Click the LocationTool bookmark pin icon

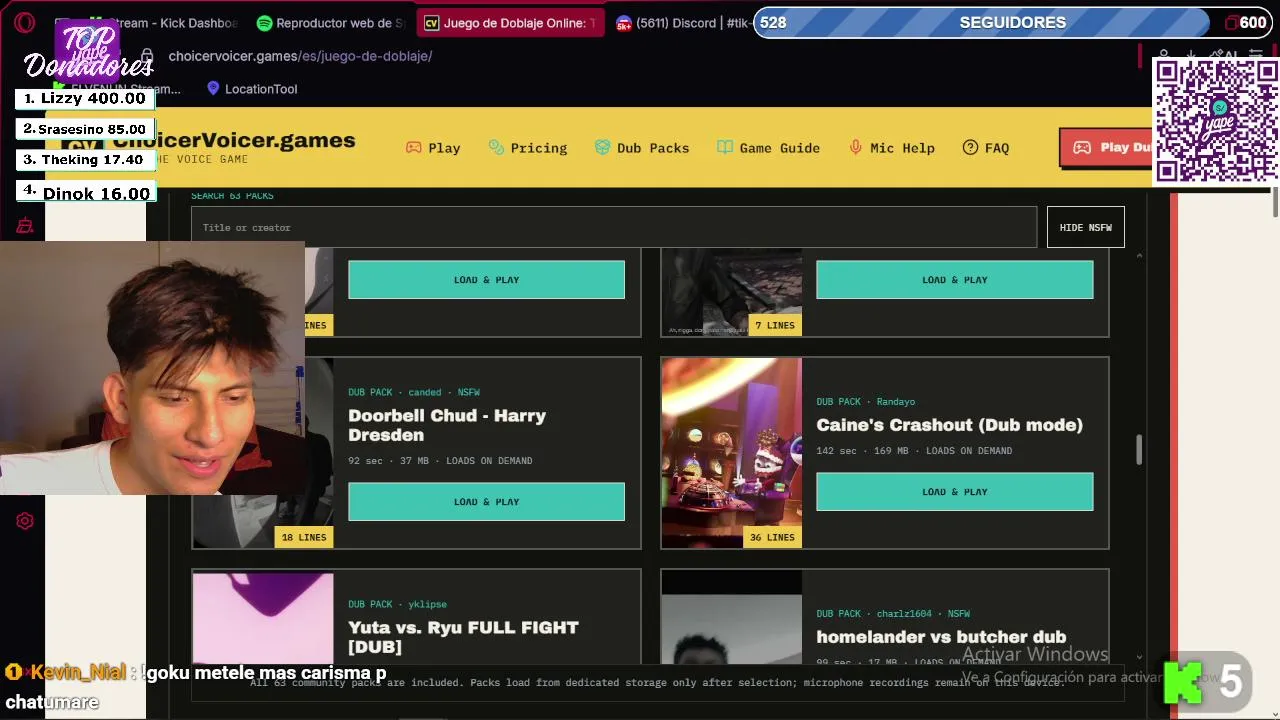213,88
